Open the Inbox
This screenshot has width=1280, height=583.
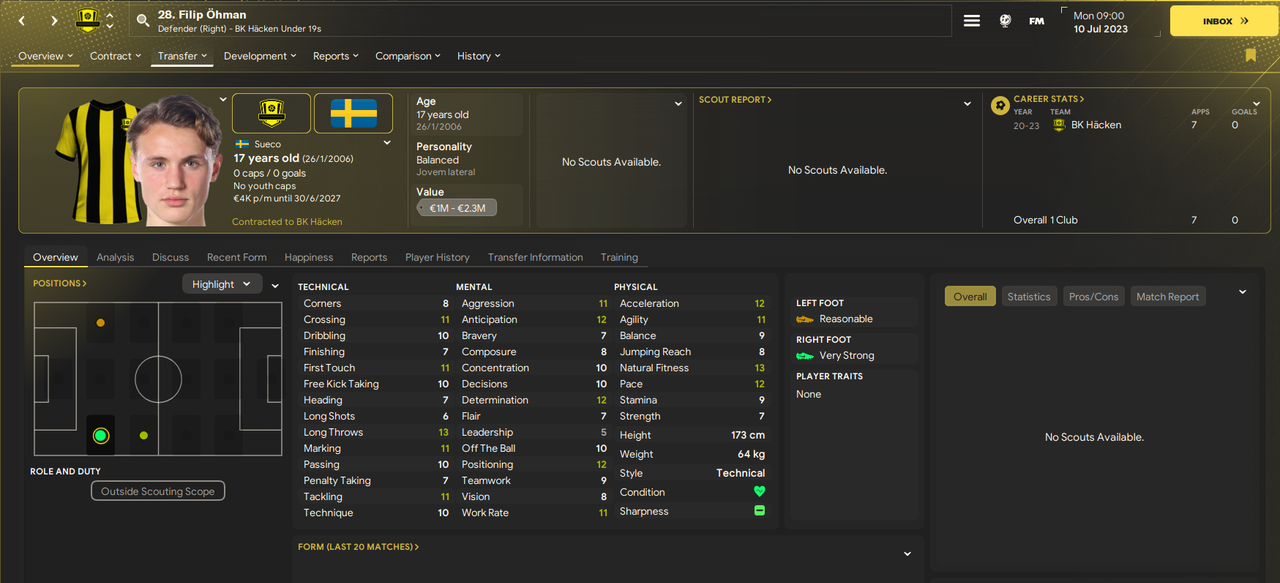[x=1224, y=21]
